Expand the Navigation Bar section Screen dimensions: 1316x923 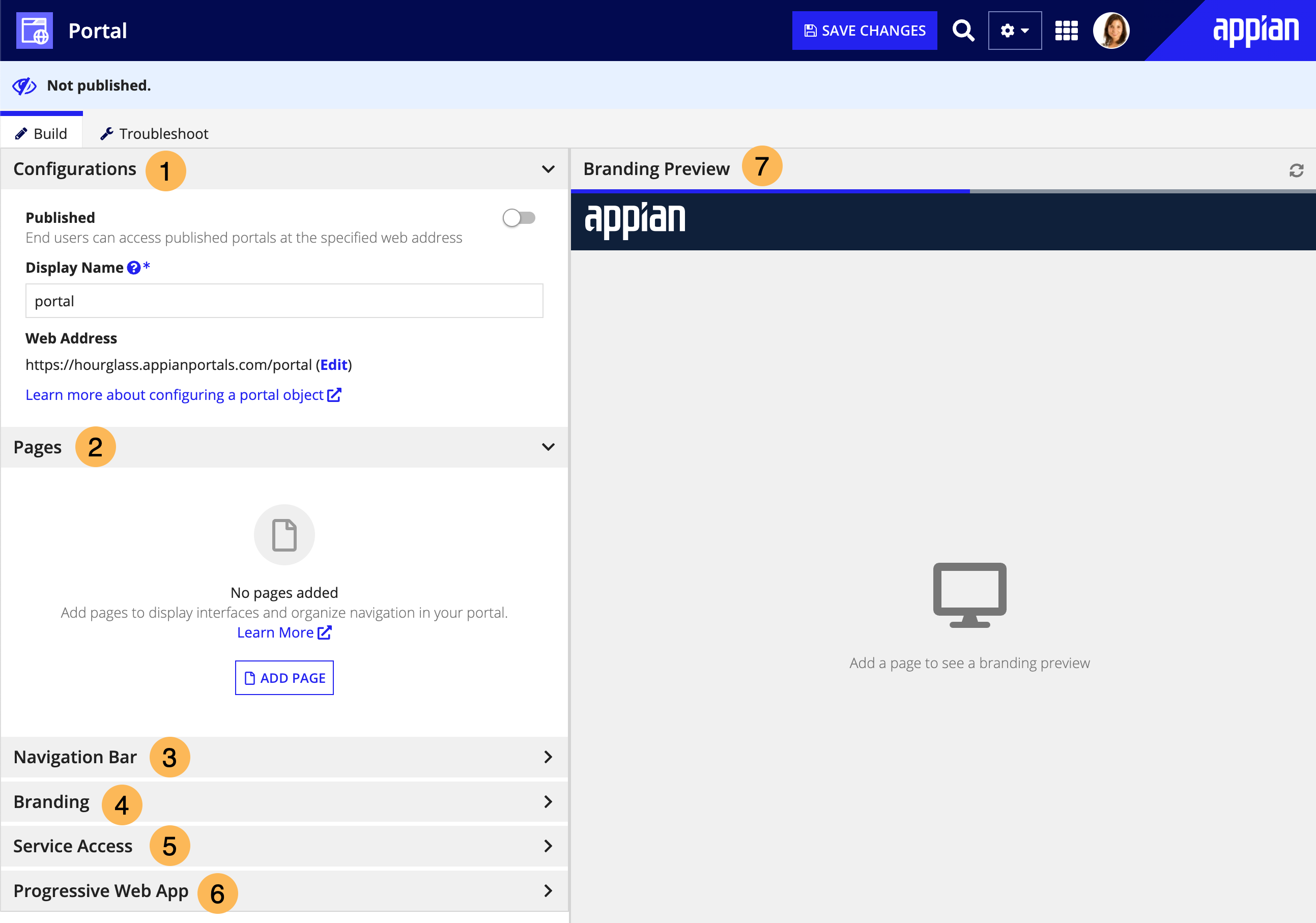pyautogui.click(x=285, y=756)
